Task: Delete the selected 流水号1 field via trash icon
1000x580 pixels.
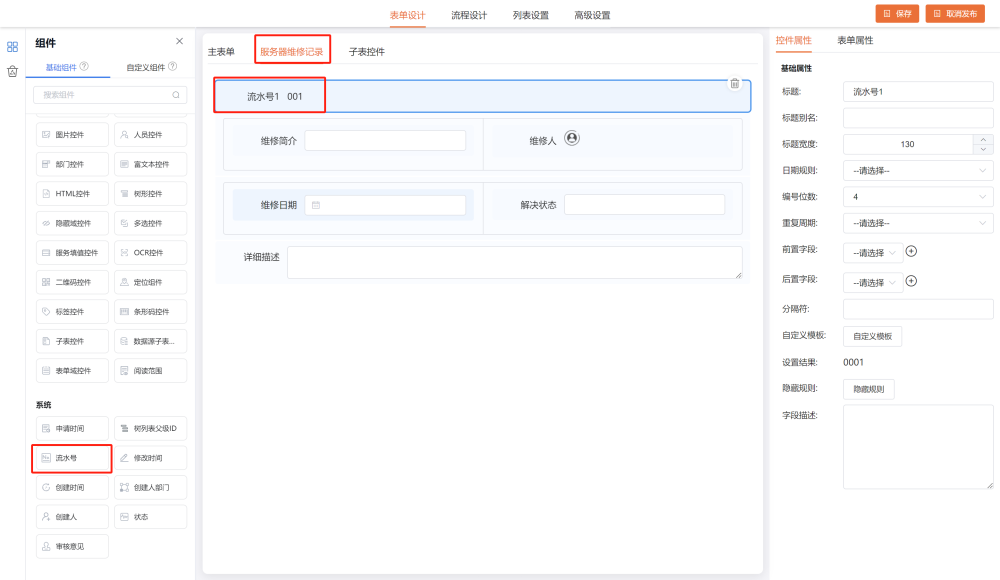Action: tap(735, 84)
